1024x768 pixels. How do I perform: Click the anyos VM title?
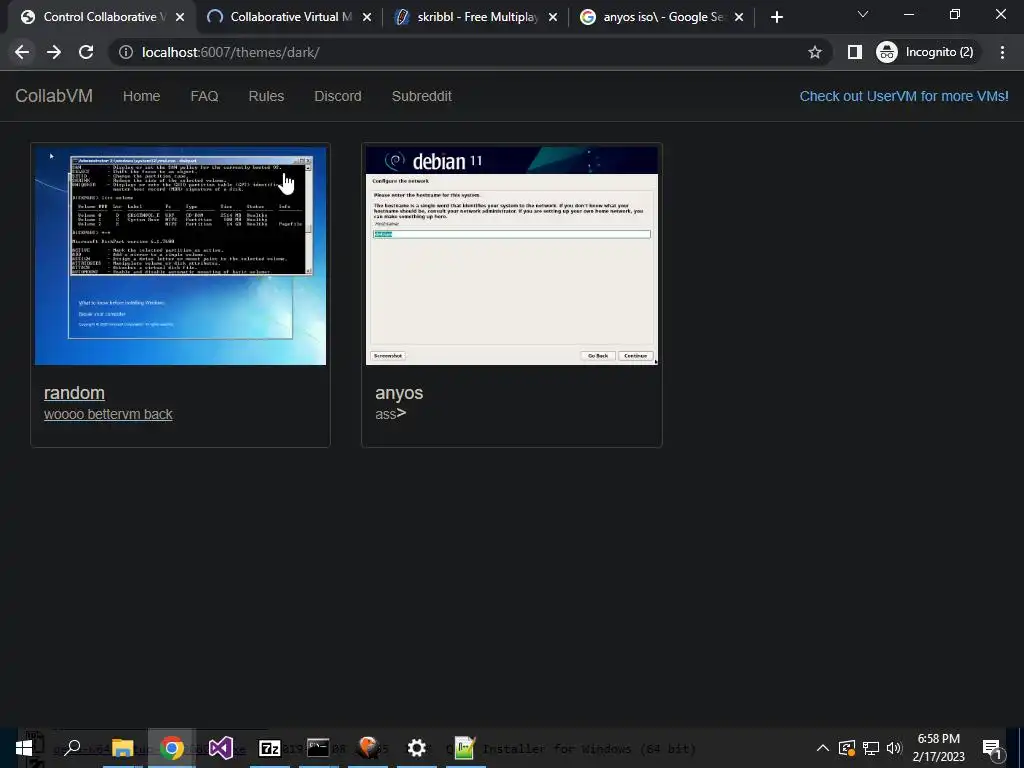point(399,393)
